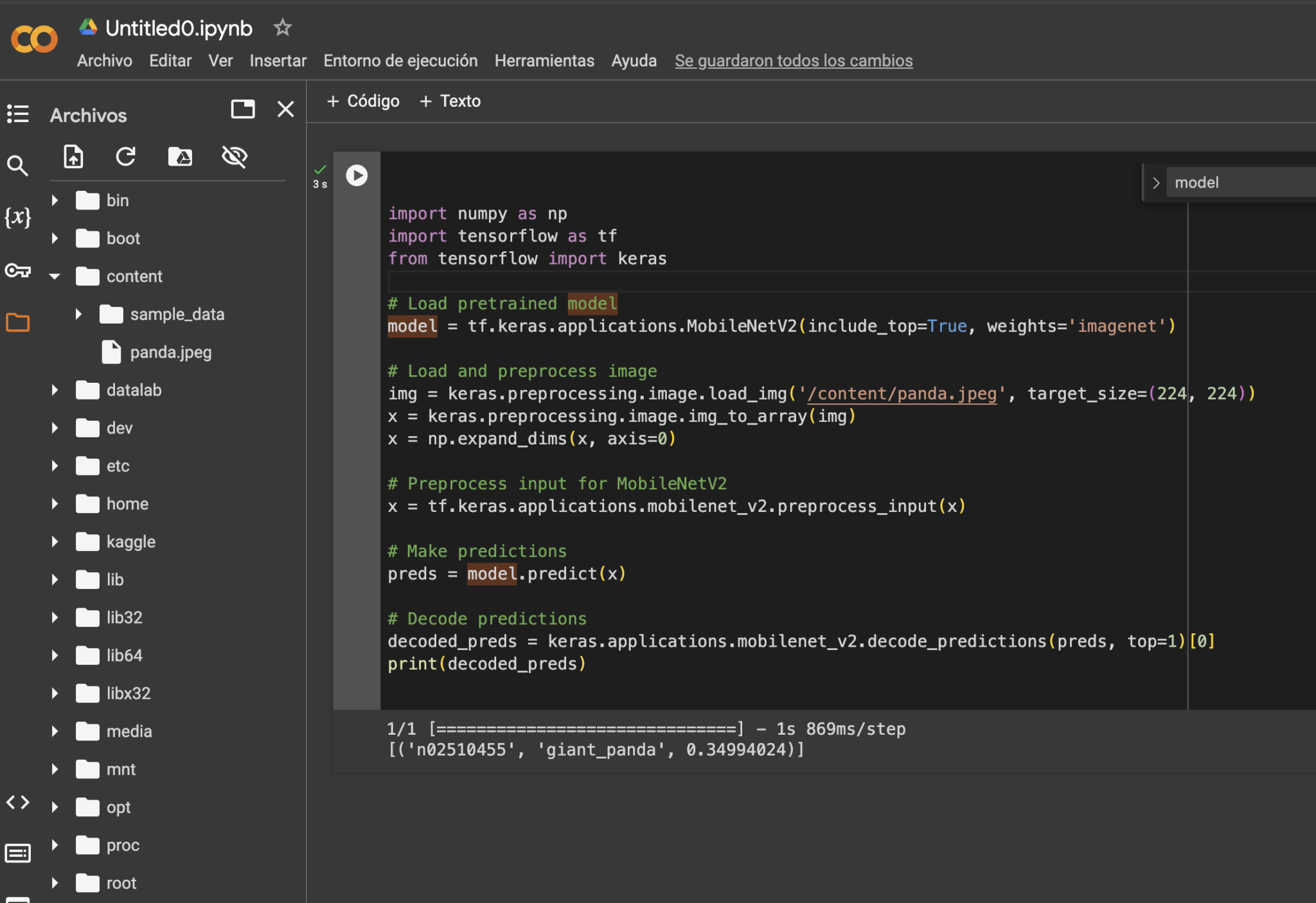Open the secrets key panel
The image size is (1316, 903).
[x=17, y=270]
